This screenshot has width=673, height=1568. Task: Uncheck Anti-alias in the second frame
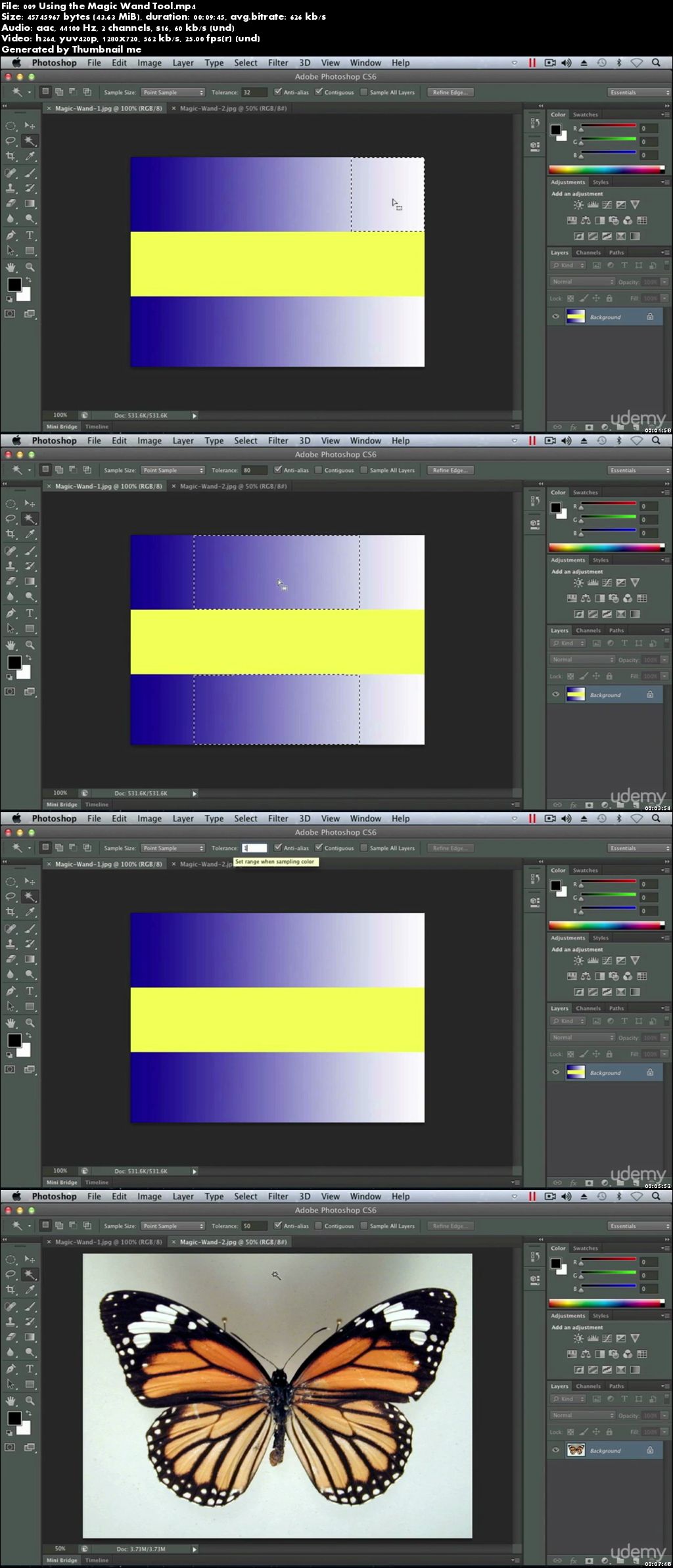tap(278, 470)
